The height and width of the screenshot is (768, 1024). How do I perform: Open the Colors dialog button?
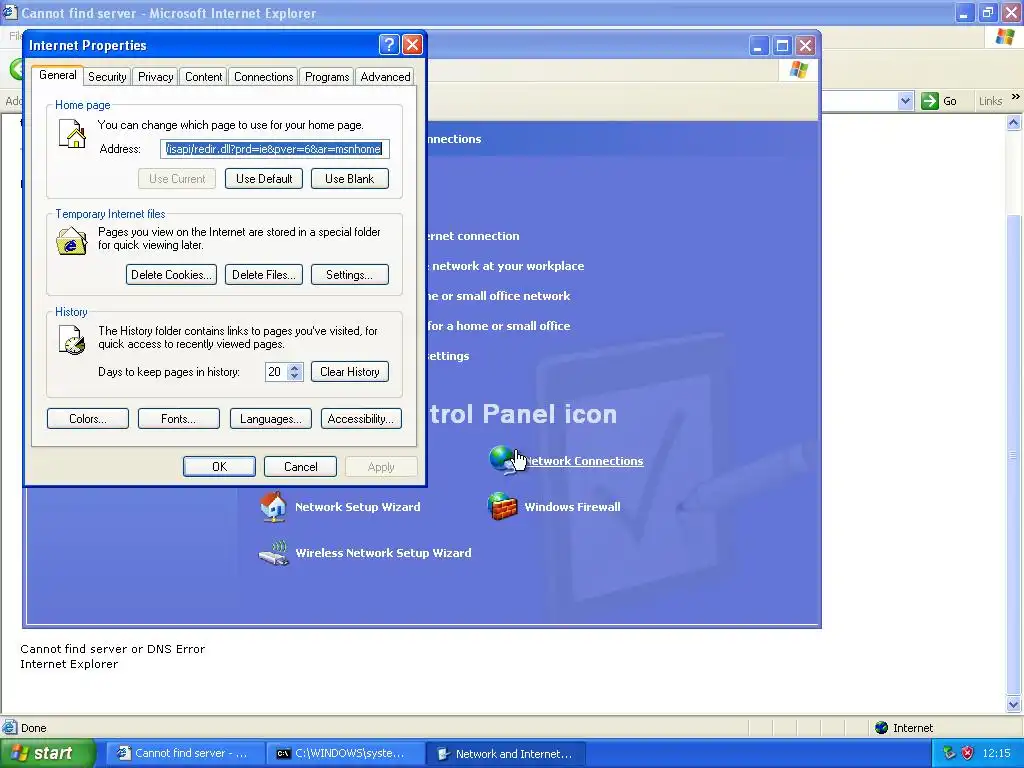click(x=88, y=419)
